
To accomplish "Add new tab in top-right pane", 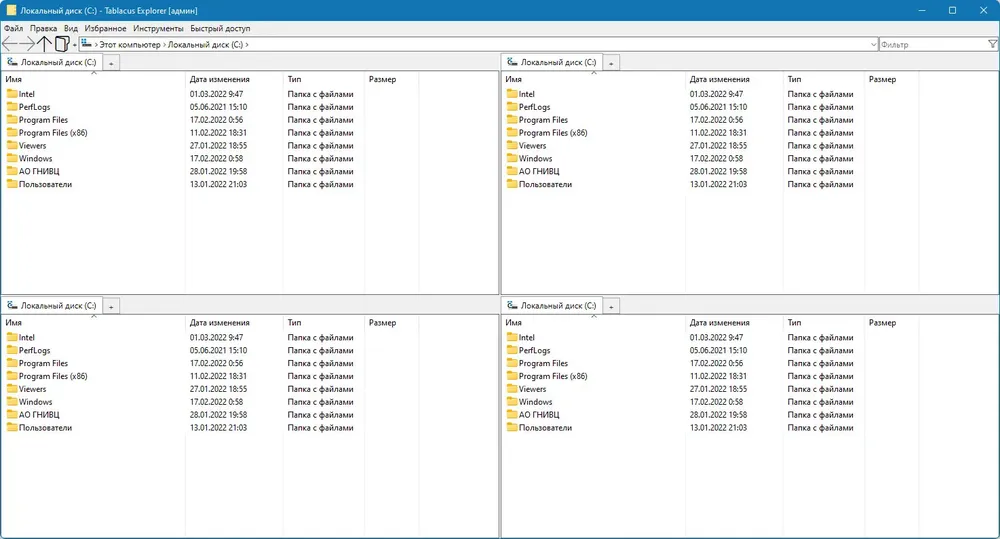I will click(x=611, y=63).
